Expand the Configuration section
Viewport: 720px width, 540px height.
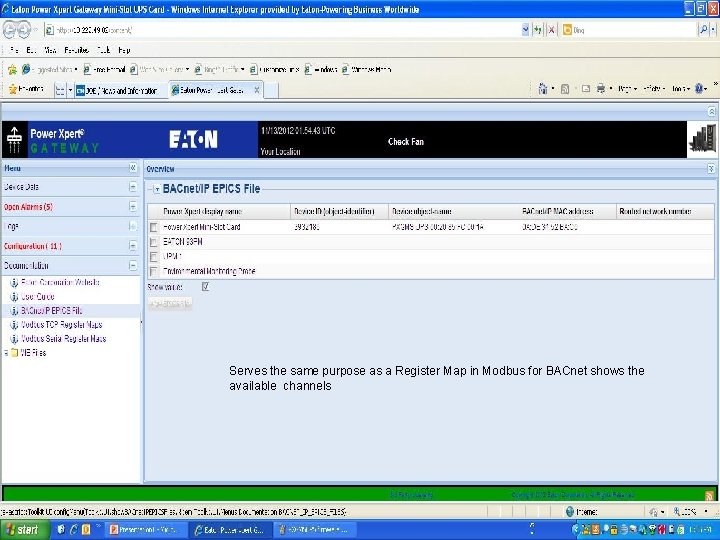click(132, 246)
